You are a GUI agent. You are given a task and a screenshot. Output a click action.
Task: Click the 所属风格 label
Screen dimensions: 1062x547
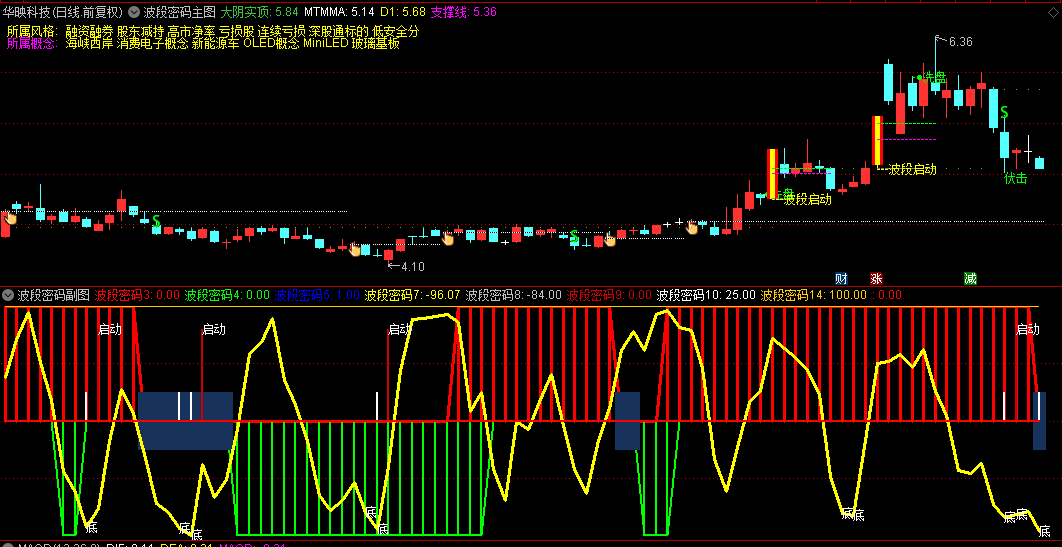point(33,31)
